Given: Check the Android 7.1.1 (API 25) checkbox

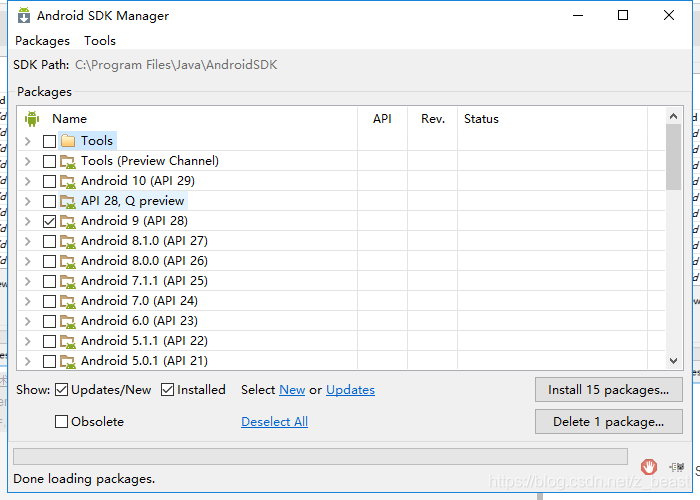Looking at the screenshot, I should coord(49,282).
